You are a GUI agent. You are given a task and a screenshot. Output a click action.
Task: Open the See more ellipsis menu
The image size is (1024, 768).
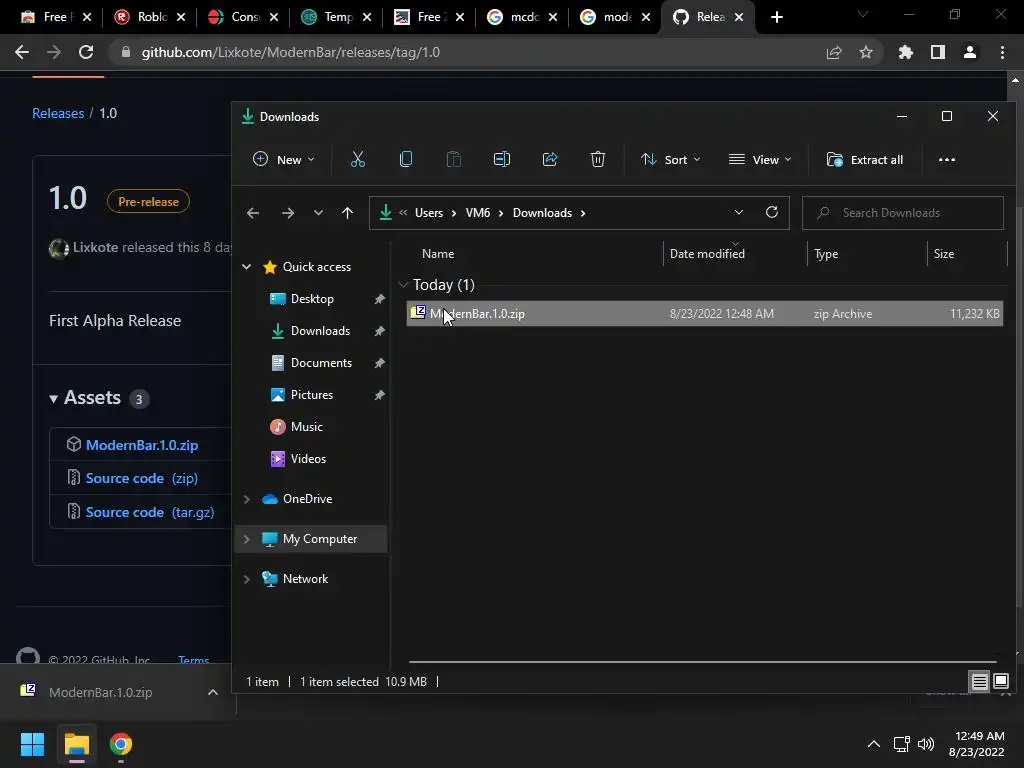tap(947, 159)
